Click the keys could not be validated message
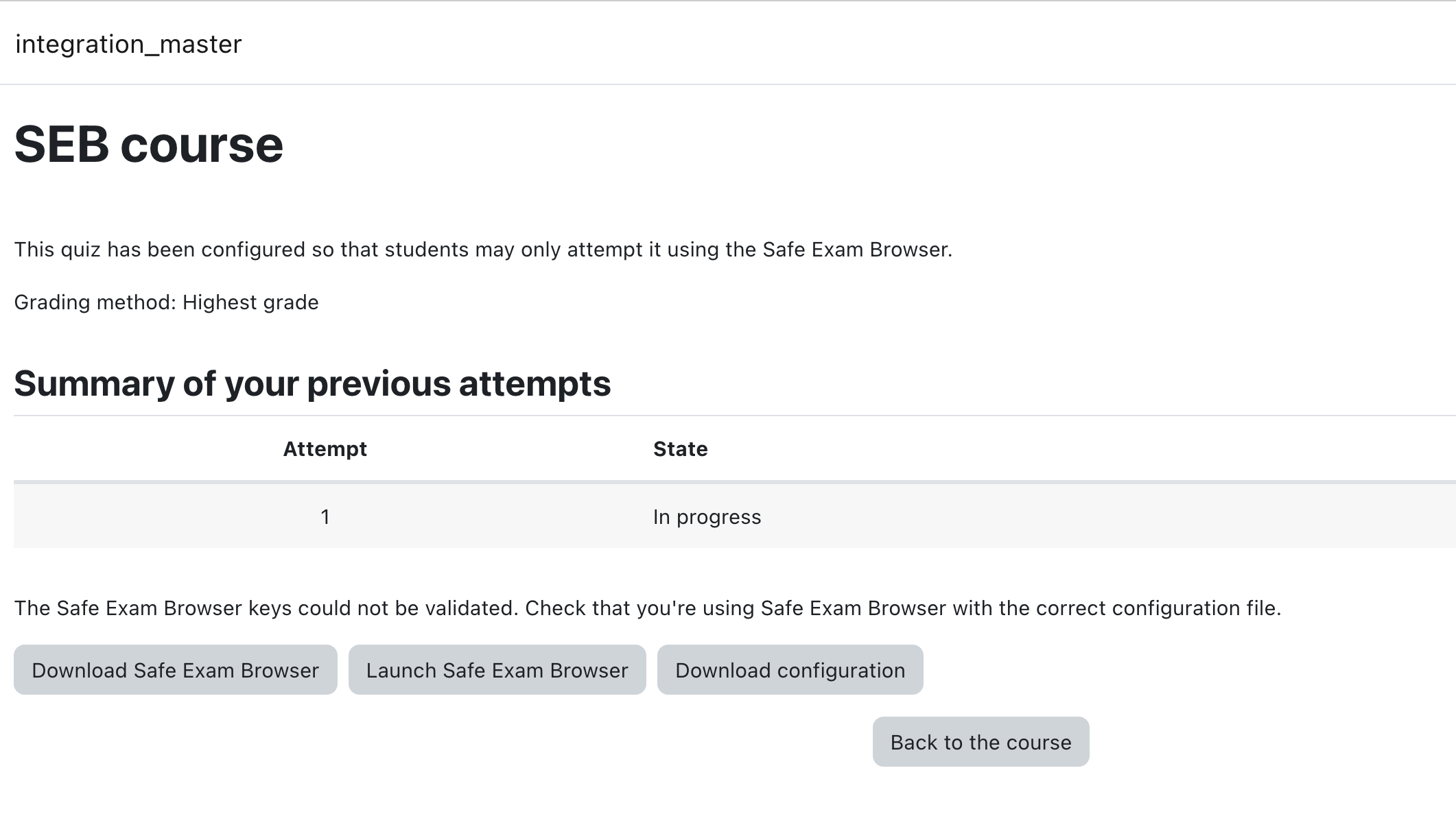Screen dimensions: 1456x838 pyautogui.click(x=648, y=608)
